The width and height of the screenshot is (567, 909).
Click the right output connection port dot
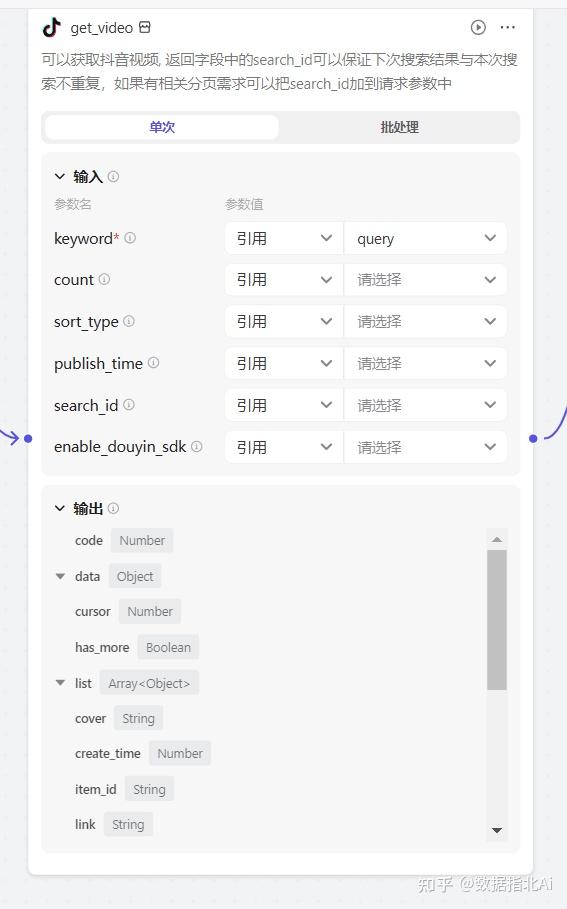coord(533,438)
